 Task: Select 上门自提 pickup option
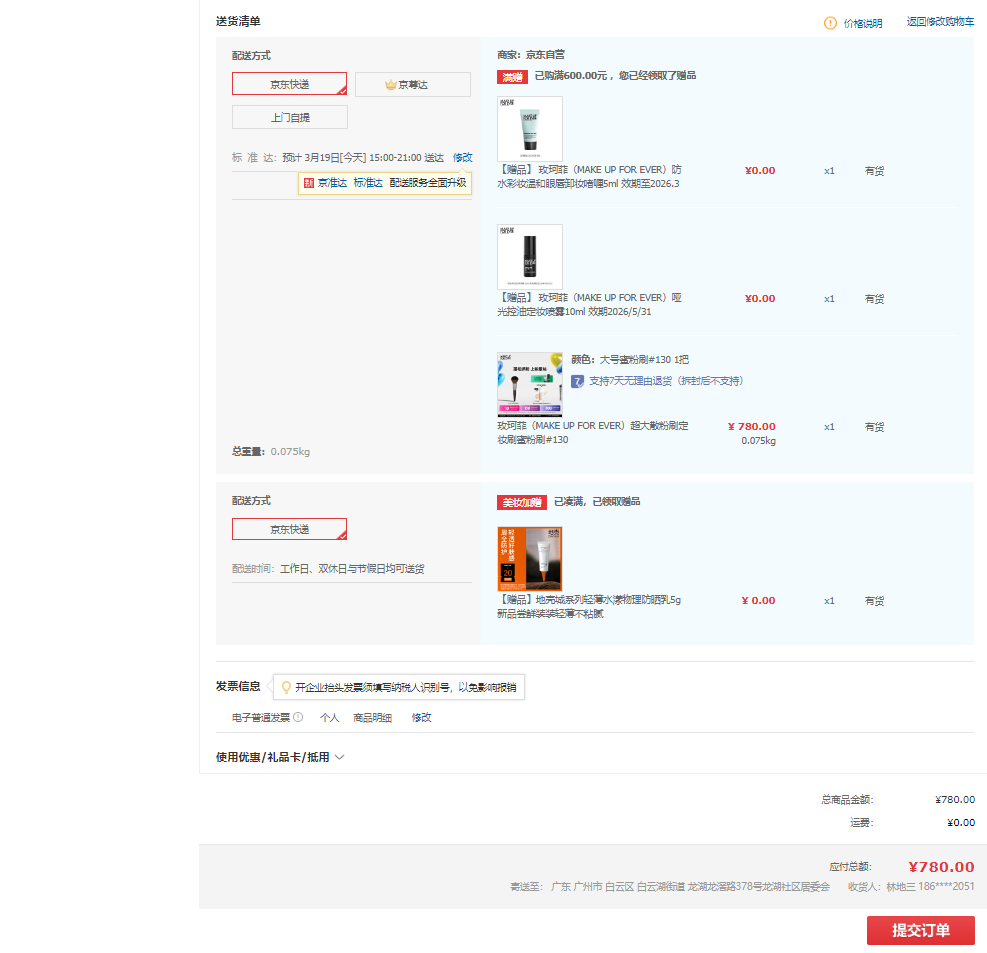pyautogui.click(x=290, y=117)
